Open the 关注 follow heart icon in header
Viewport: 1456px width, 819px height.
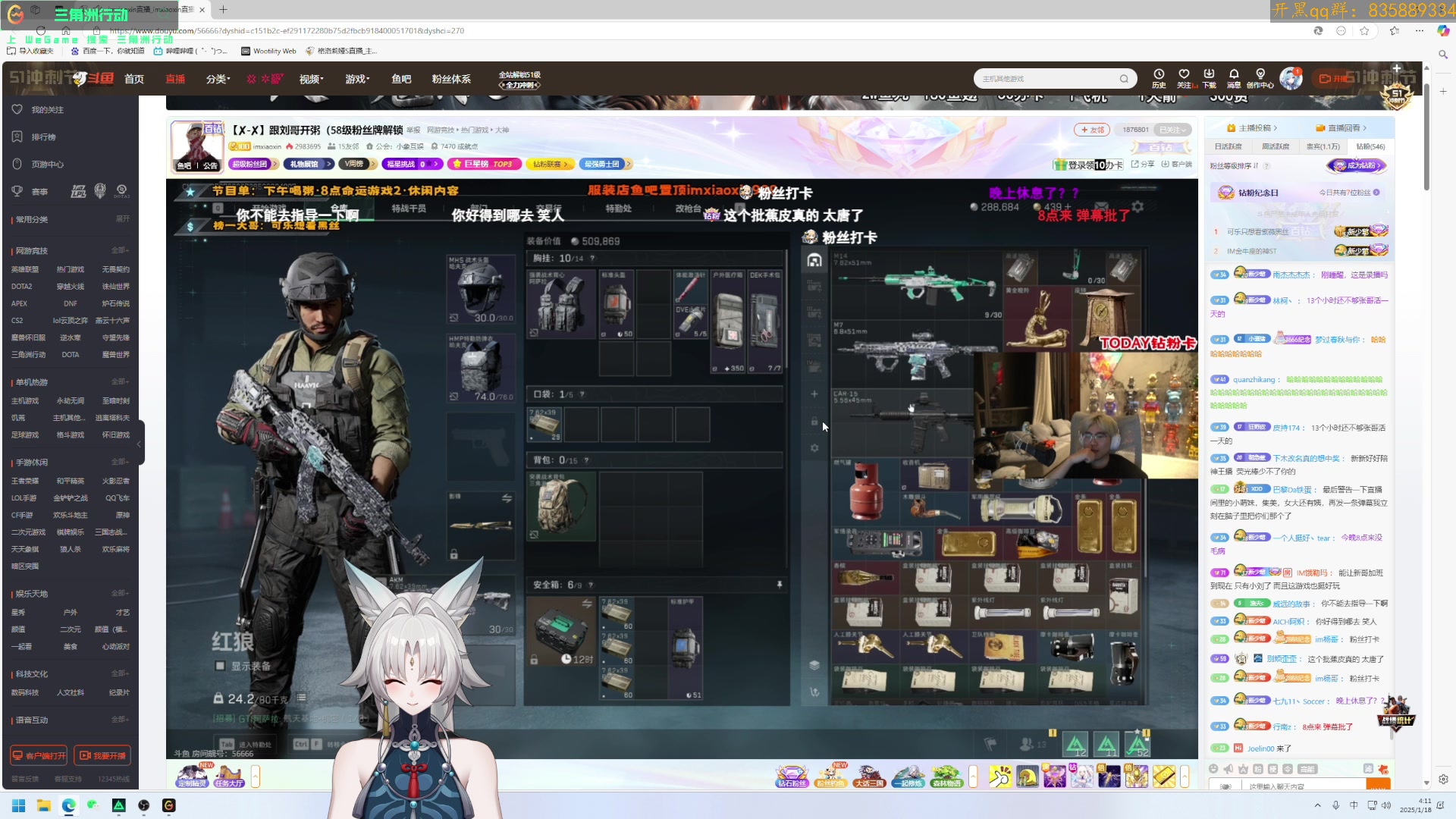1185,78
